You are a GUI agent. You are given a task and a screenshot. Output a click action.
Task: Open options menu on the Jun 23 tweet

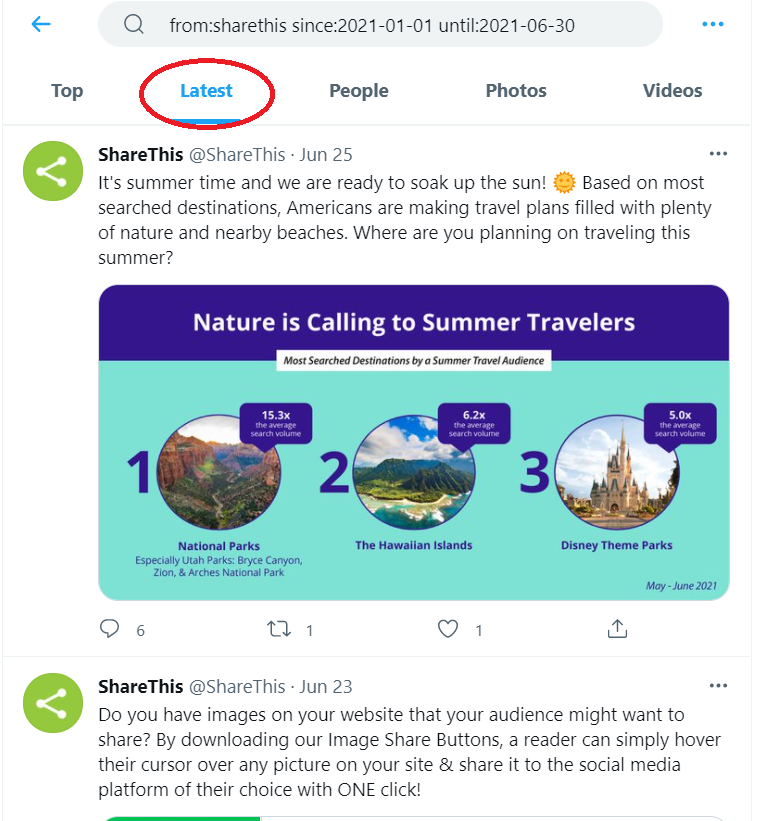(718, 685)
